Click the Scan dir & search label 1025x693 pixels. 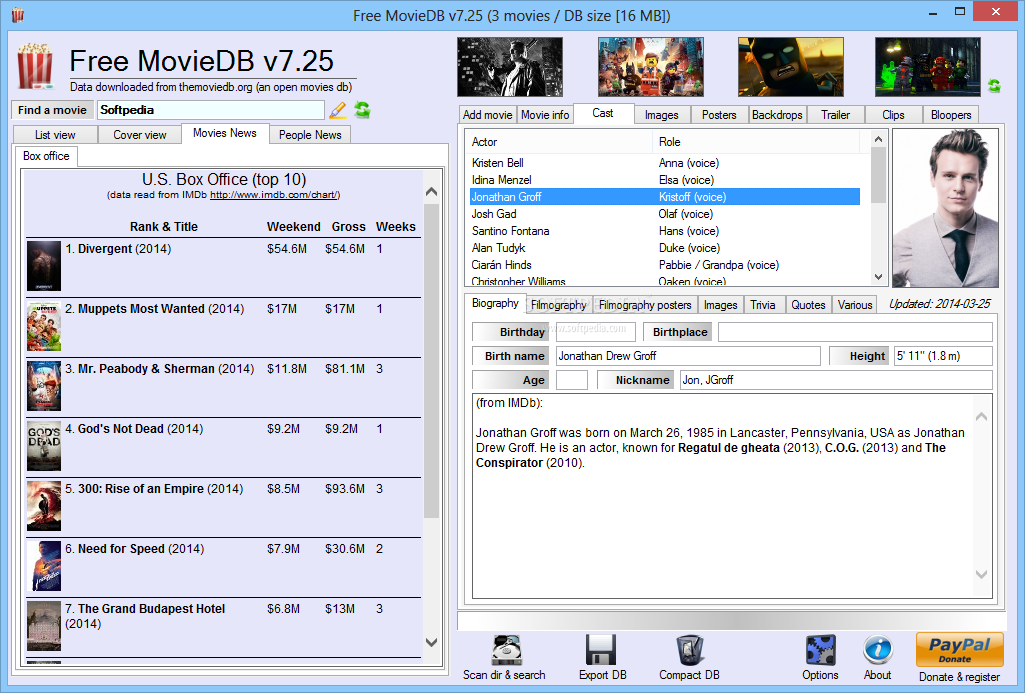point(504,675)
